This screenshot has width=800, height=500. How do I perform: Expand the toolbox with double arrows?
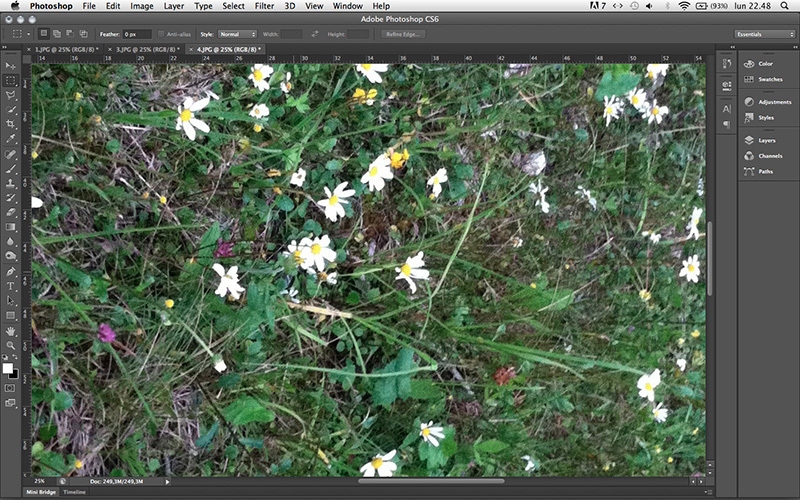5,47
